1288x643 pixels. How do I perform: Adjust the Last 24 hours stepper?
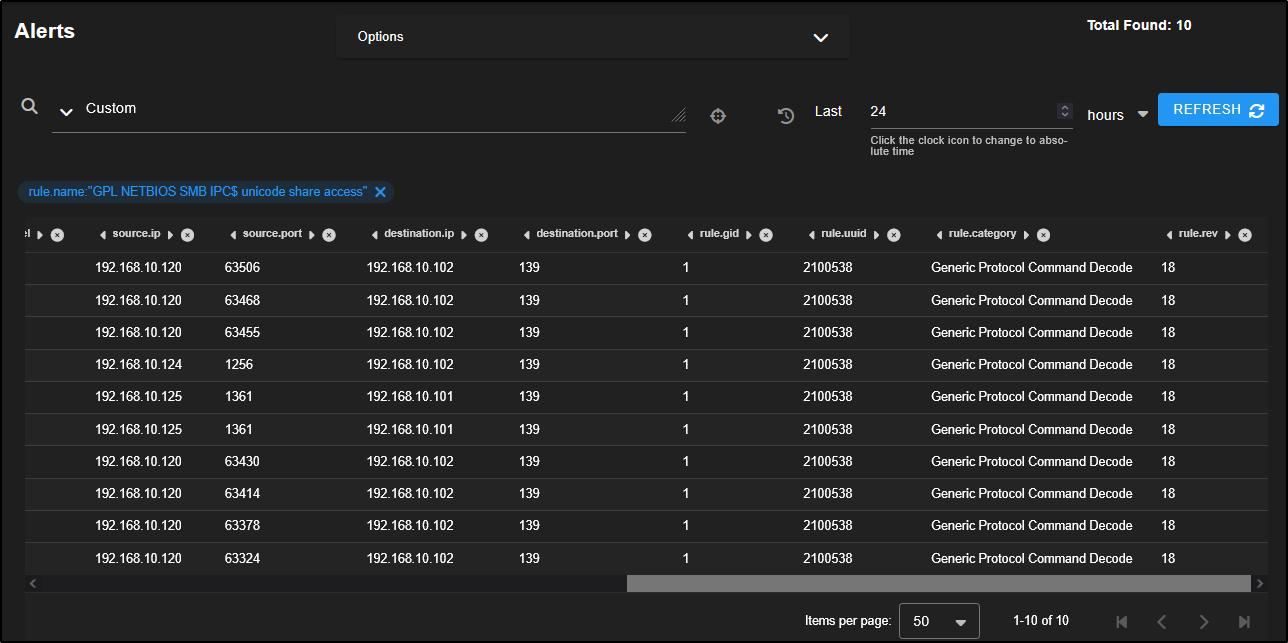pos(1065,111)
